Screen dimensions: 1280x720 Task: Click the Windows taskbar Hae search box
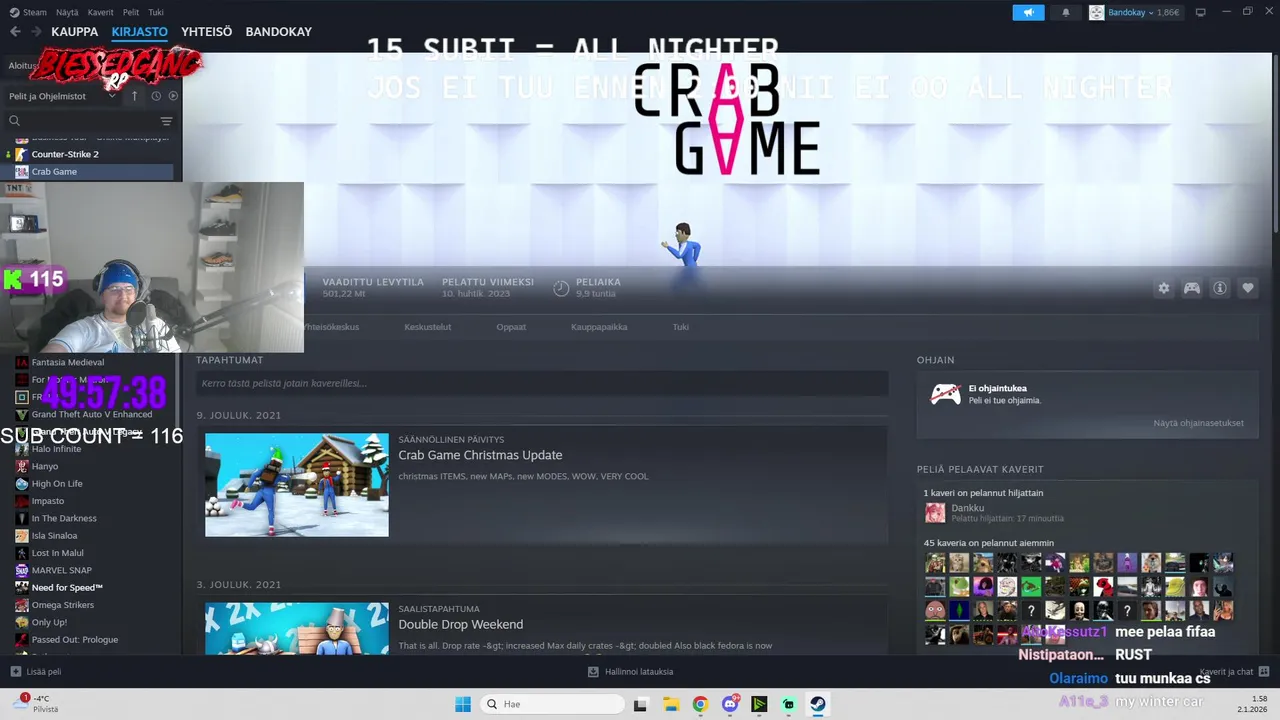tap(550, 704)
